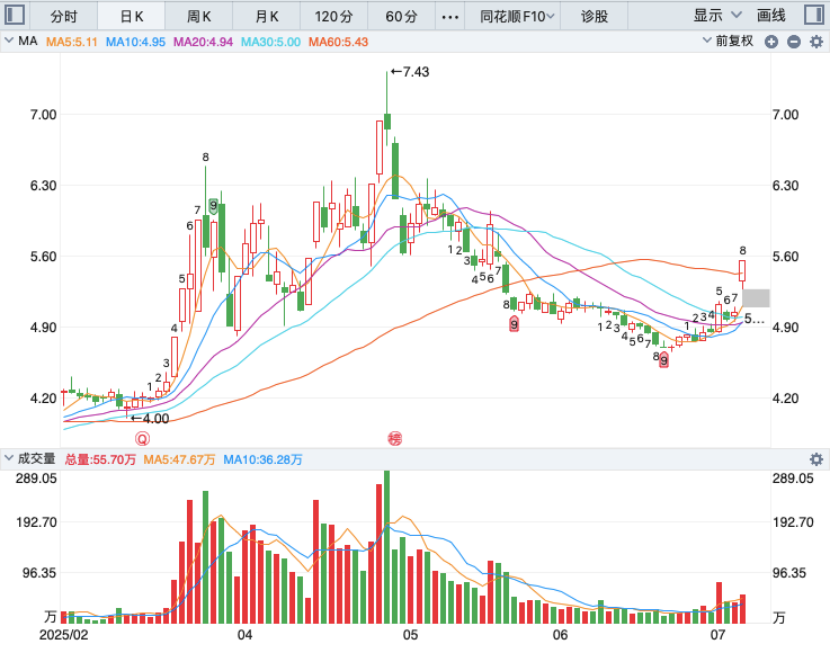Click the red 榜 marker below chart
This screenshot has width=830, height=645.
click(x=395, y=439)
